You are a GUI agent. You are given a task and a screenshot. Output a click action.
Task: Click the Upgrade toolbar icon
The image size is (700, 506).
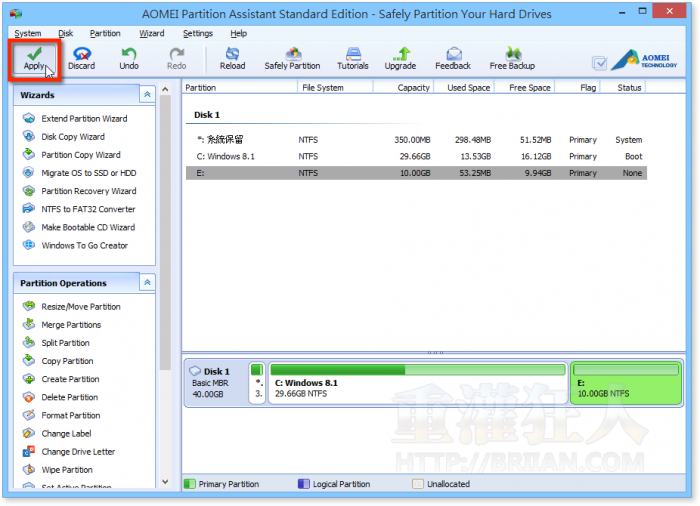point(400,58)
